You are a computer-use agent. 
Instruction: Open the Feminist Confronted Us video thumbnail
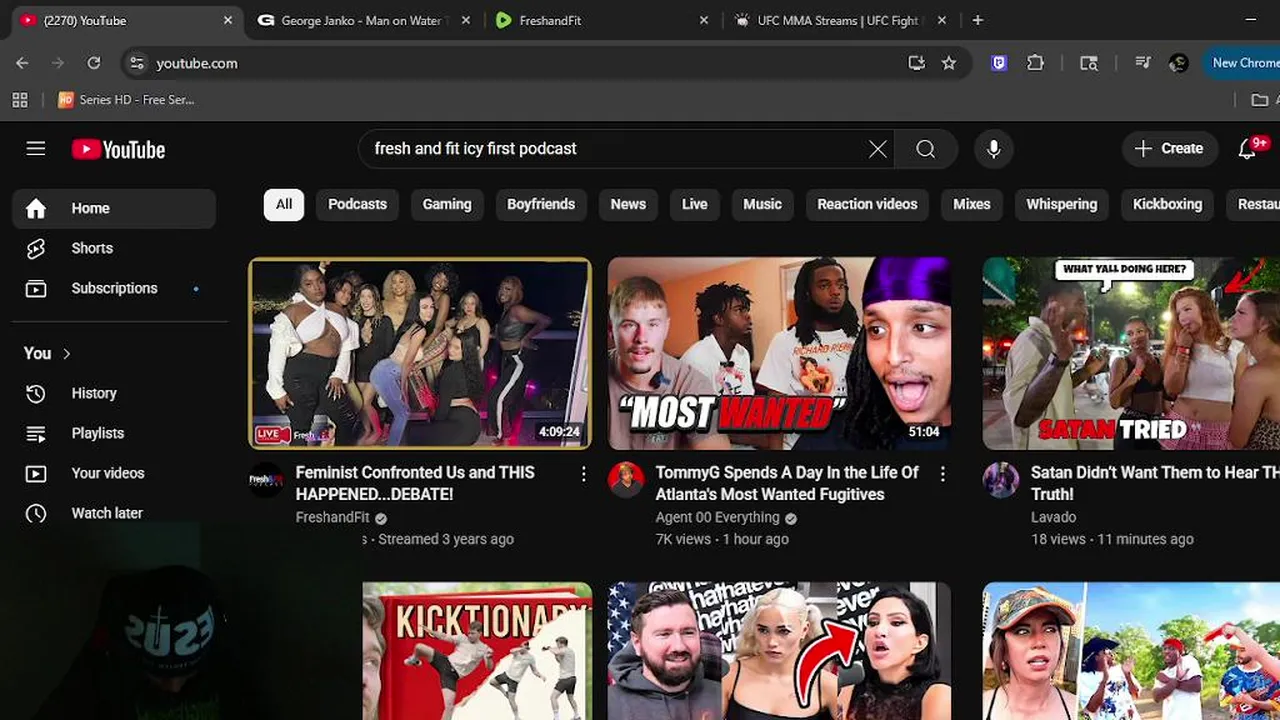coord(420,353)
